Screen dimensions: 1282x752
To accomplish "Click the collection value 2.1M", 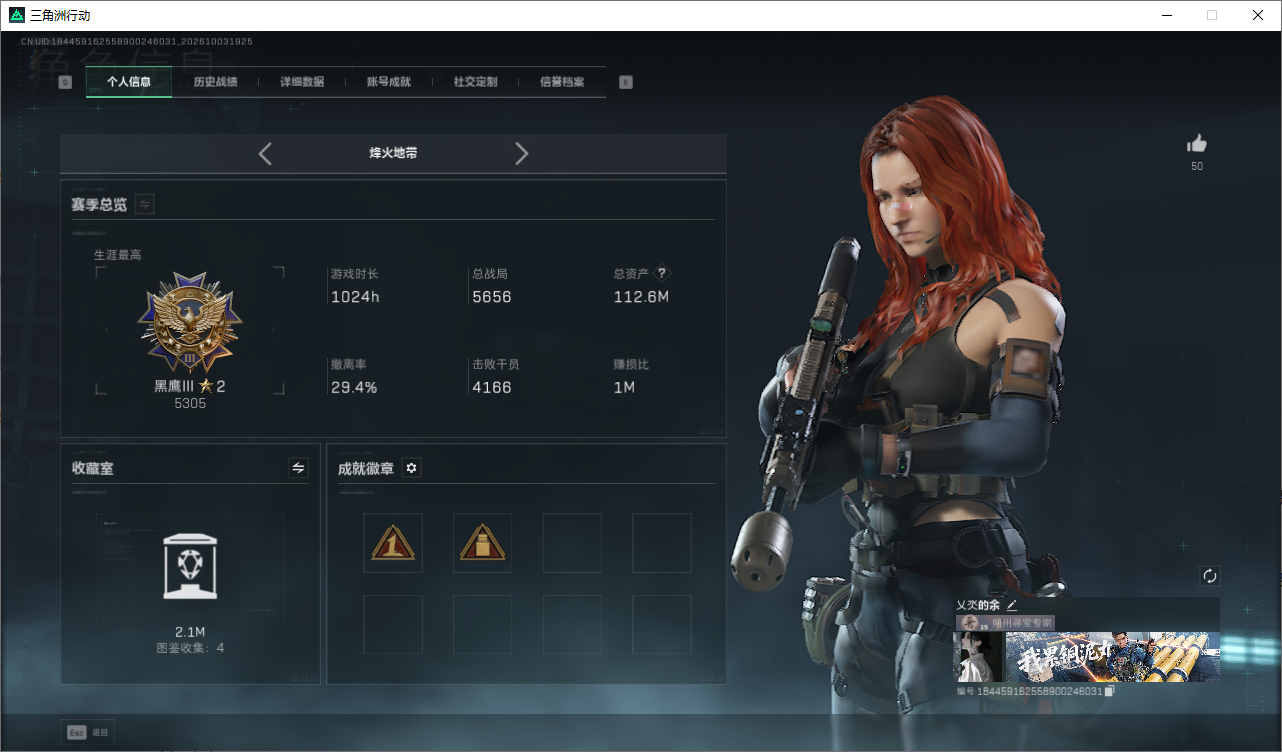I will point(190,632).
